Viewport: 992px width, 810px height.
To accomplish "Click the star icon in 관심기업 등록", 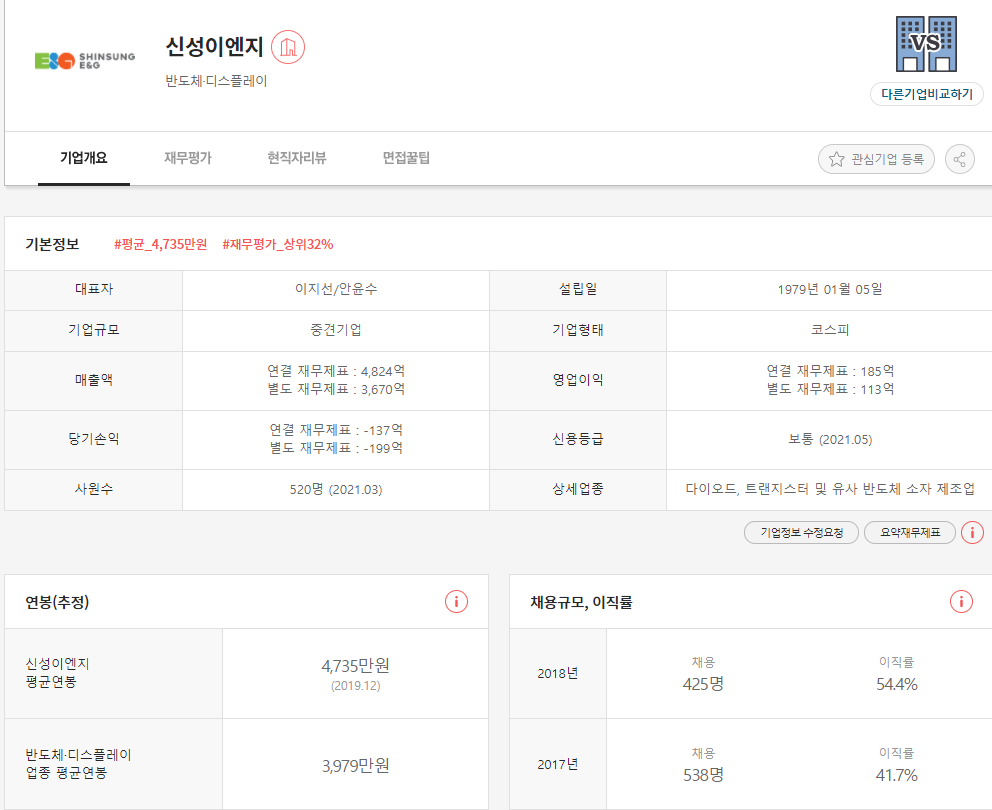I will click(x=836, y=159).
